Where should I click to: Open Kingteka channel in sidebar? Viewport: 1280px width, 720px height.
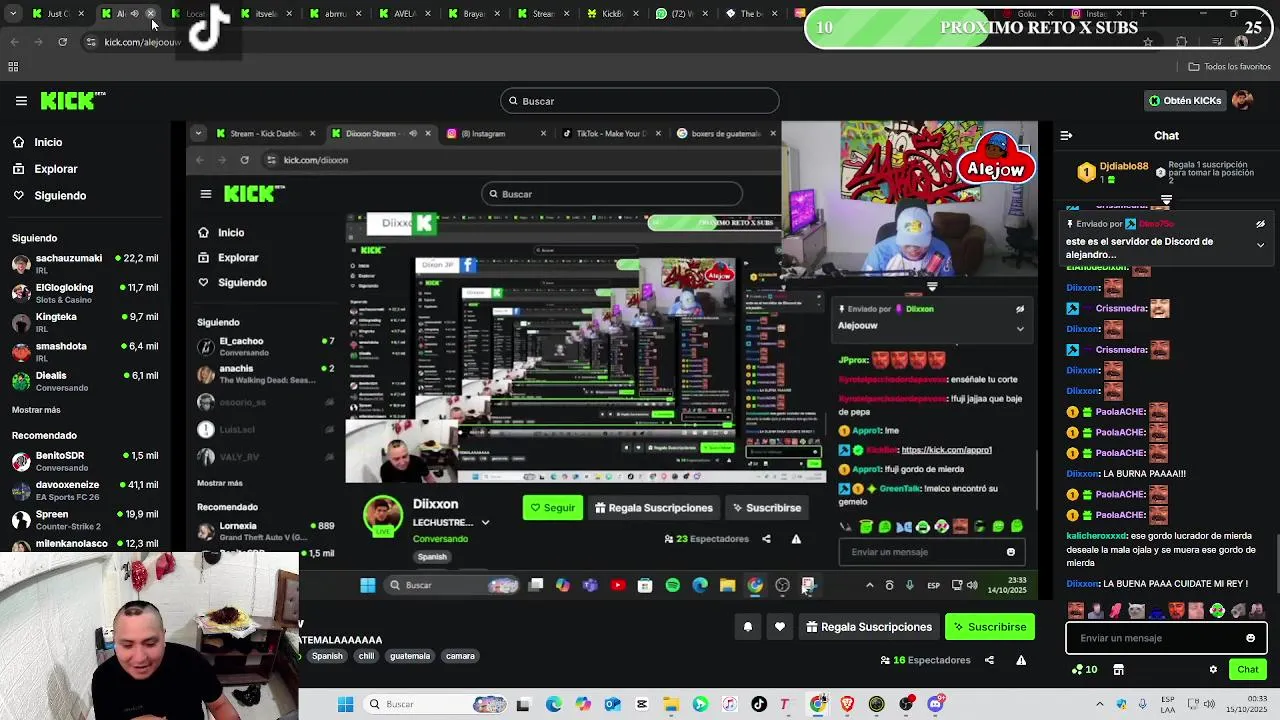coord(85,322)
